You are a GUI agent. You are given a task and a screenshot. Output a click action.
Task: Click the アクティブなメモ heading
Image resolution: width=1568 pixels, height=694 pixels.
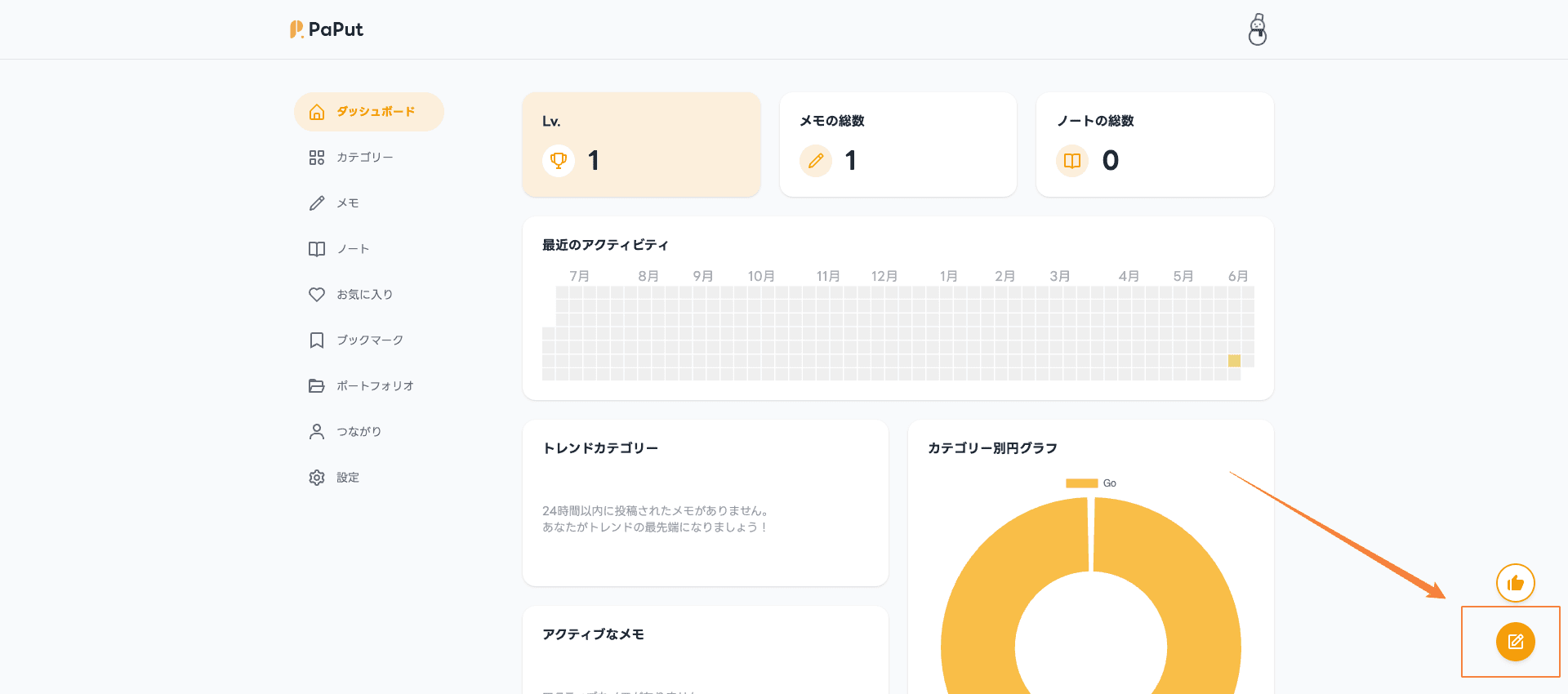[593, 634]
